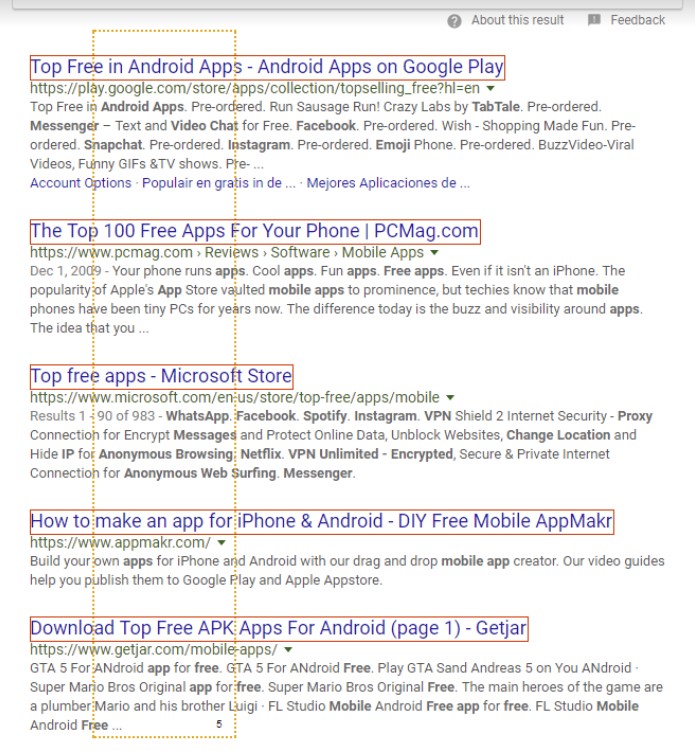Click the 'Build your own apps for iPhone' snippet line
Image resolution: width=695 pixels, height=751 pixels.
[x=347, y=561]
